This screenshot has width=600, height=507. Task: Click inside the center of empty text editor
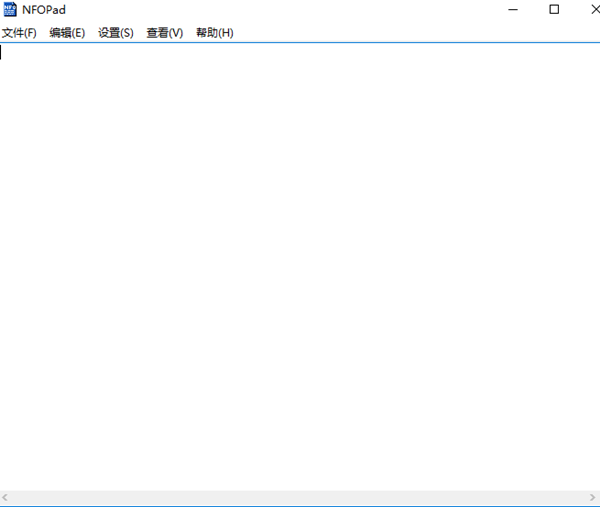coord(300,267)
